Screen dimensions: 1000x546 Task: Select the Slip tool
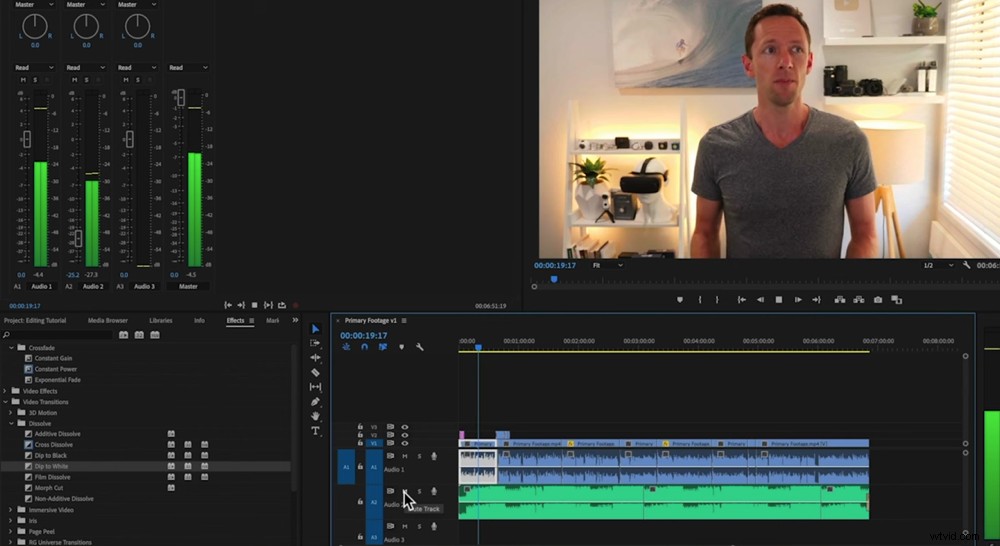pos(315,387)
